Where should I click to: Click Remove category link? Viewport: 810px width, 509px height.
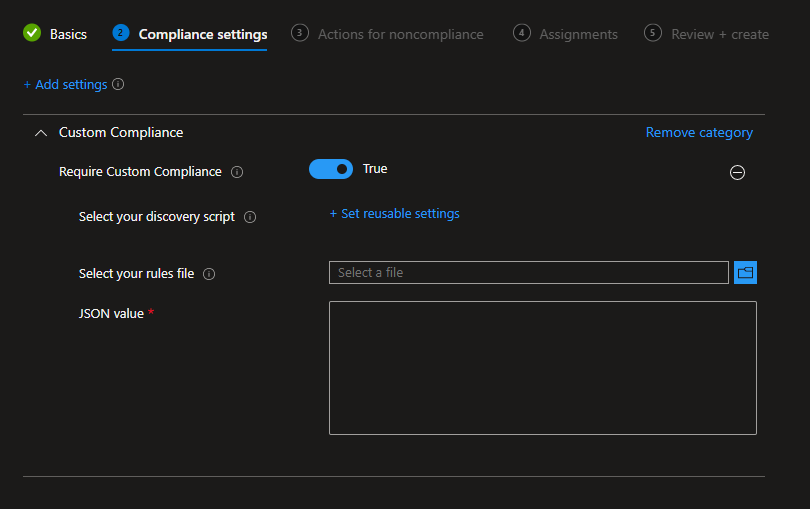(x=699, y=133)
